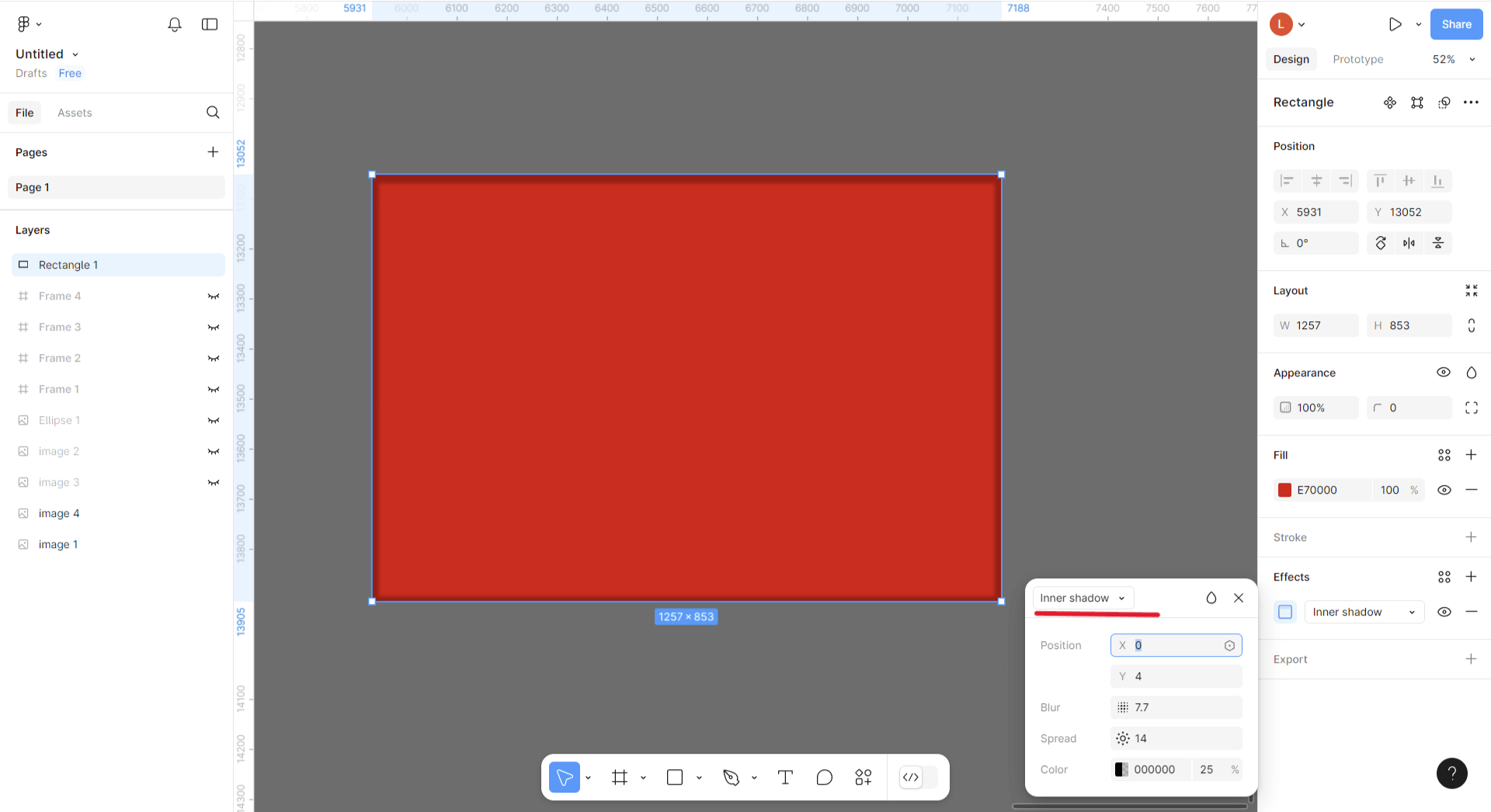Expand Frame tool options chevron
1491x812 pixels.
[643, 777]
